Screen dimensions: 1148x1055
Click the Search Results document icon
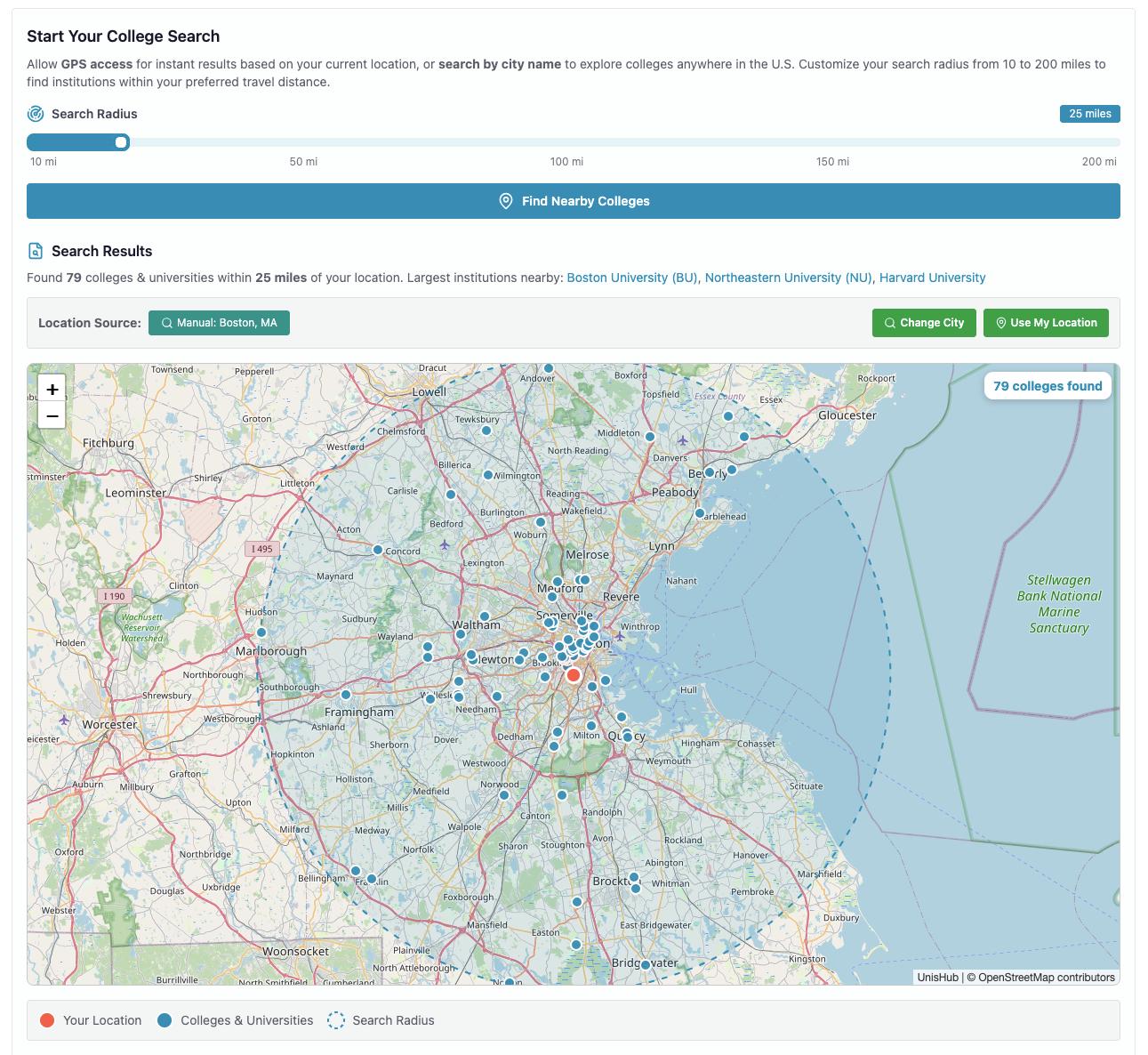coord(36,251)
